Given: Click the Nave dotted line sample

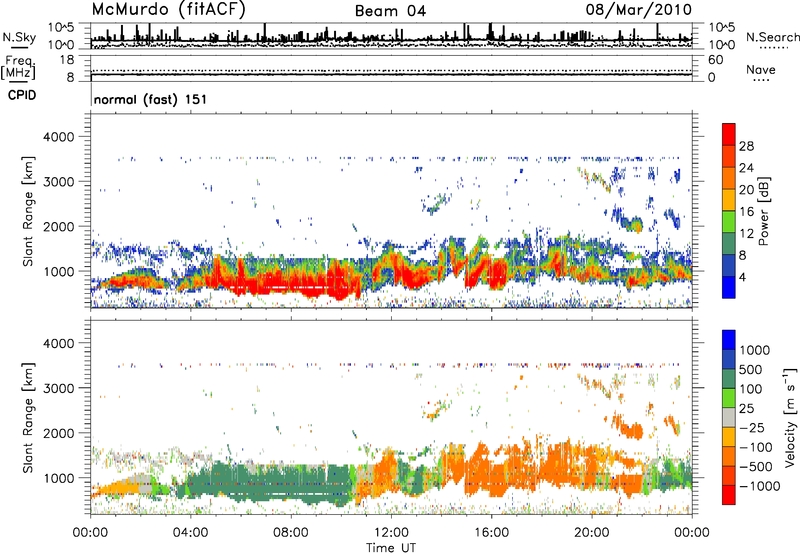Looking at the screenshot, I should coord(761,80).
